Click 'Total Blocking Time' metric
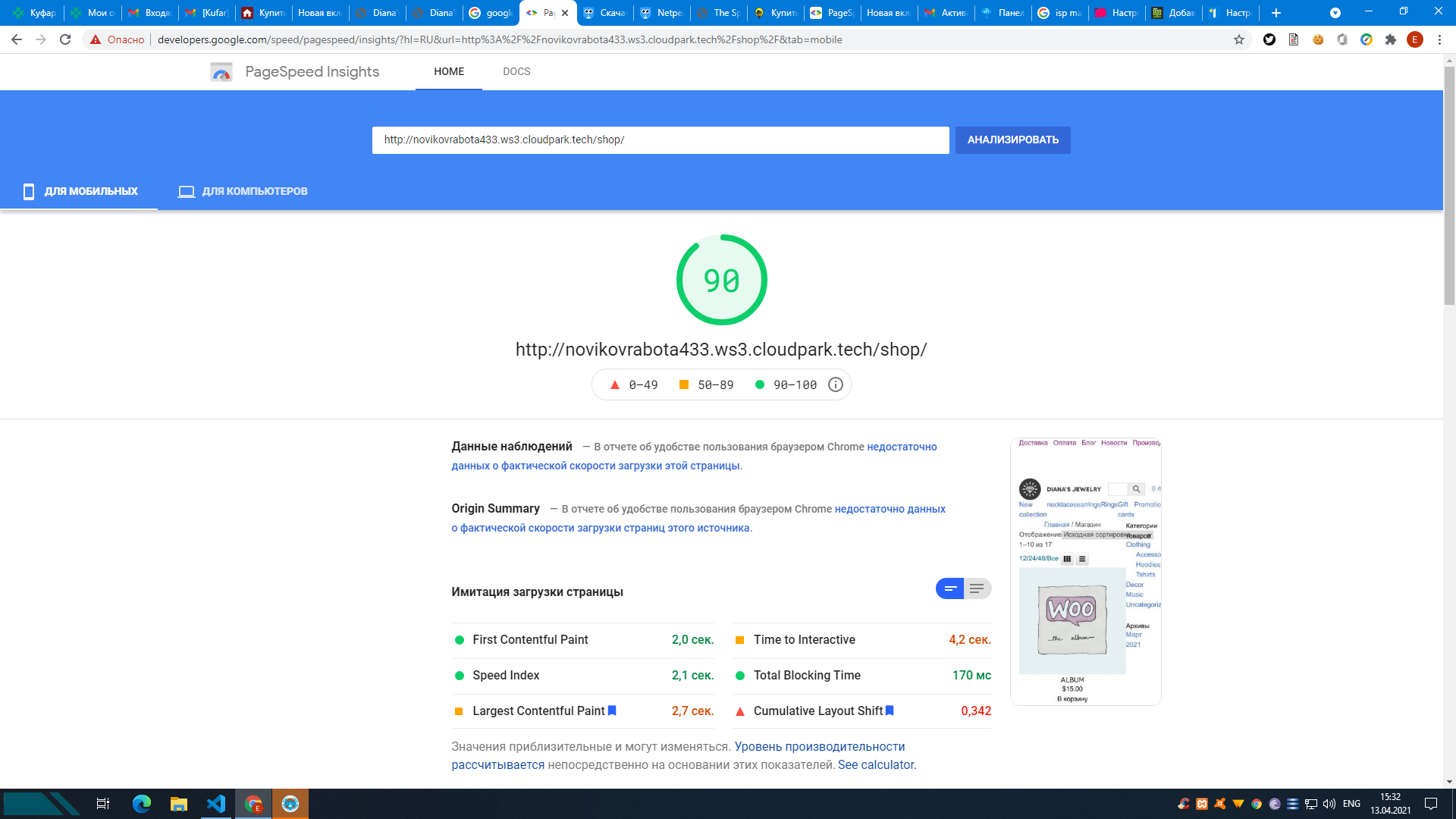This screenshot has width=1456, height=819. [807, 675]
